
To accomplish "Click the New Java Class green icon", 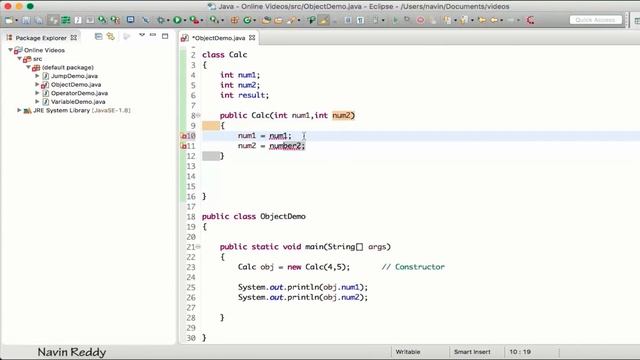I will click(x=247, y=20).
